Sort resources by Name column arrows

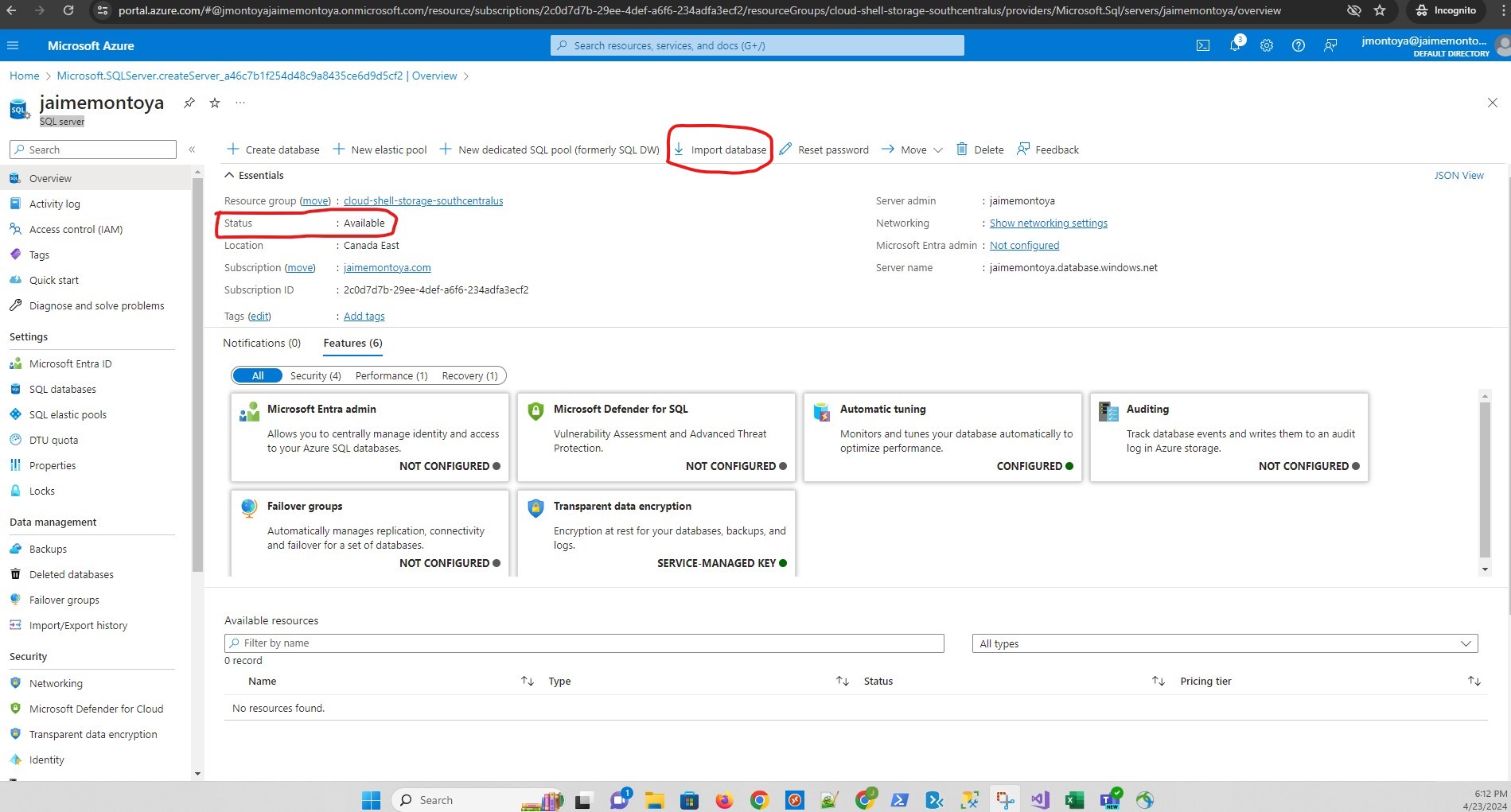527,681
